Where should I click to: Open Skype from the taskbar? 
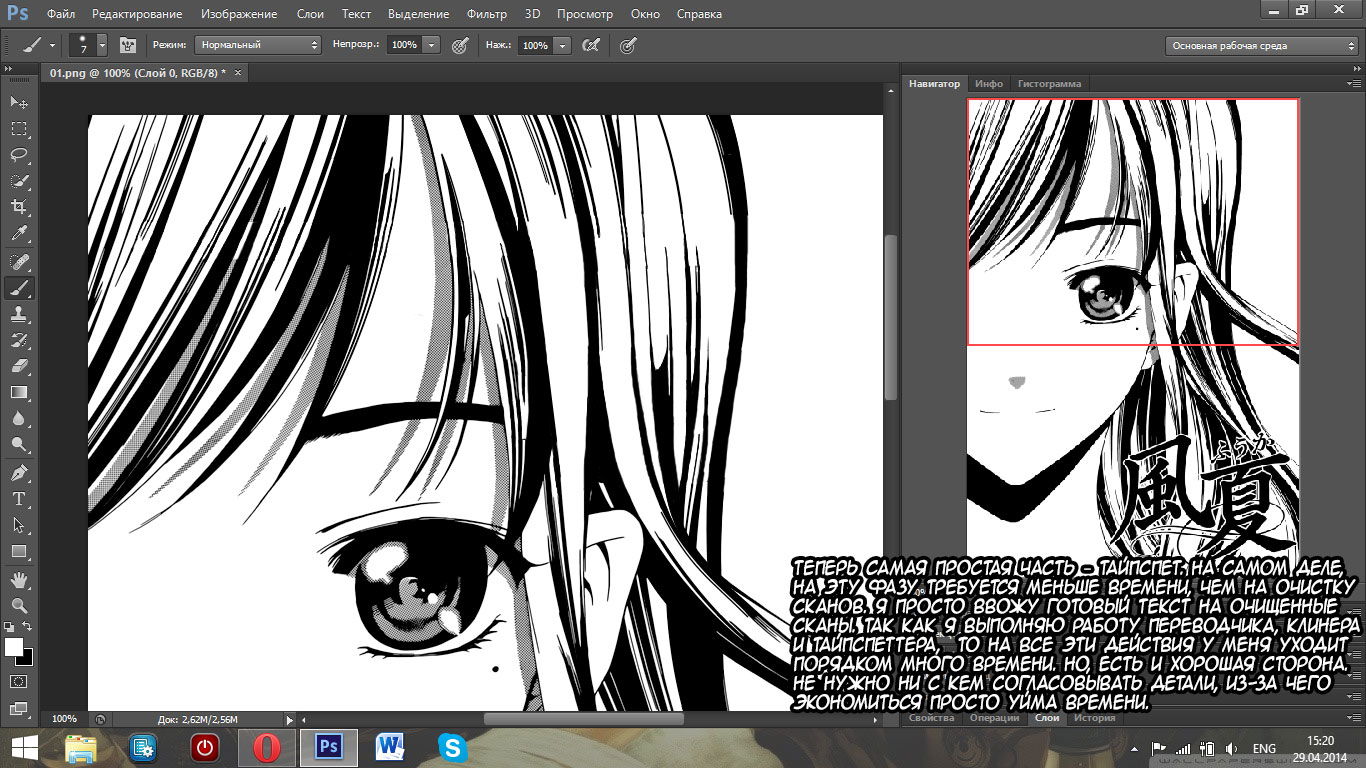pos(452,747)
